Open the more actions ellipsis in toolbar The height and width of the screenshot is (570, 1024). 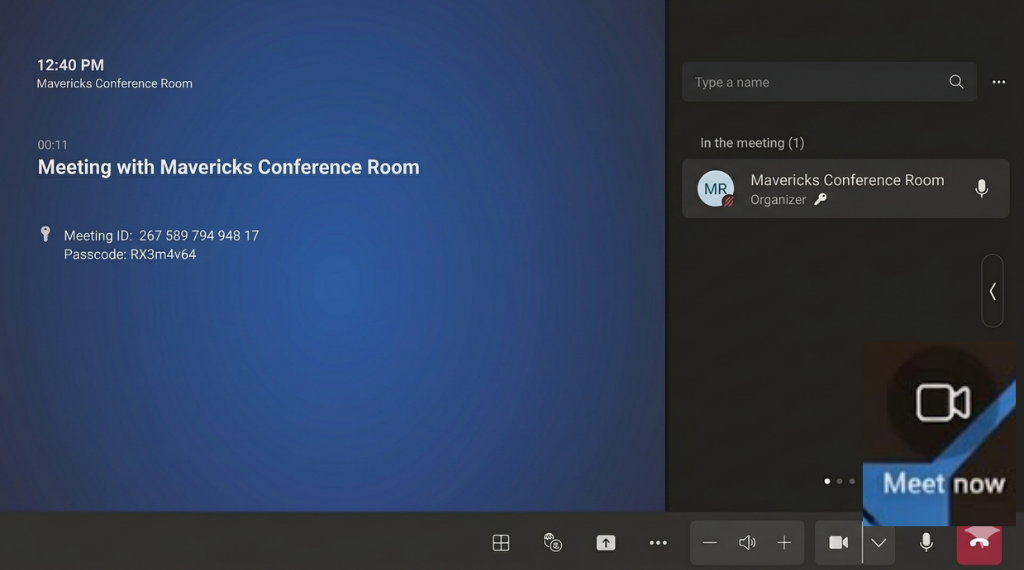pos(658,543)
